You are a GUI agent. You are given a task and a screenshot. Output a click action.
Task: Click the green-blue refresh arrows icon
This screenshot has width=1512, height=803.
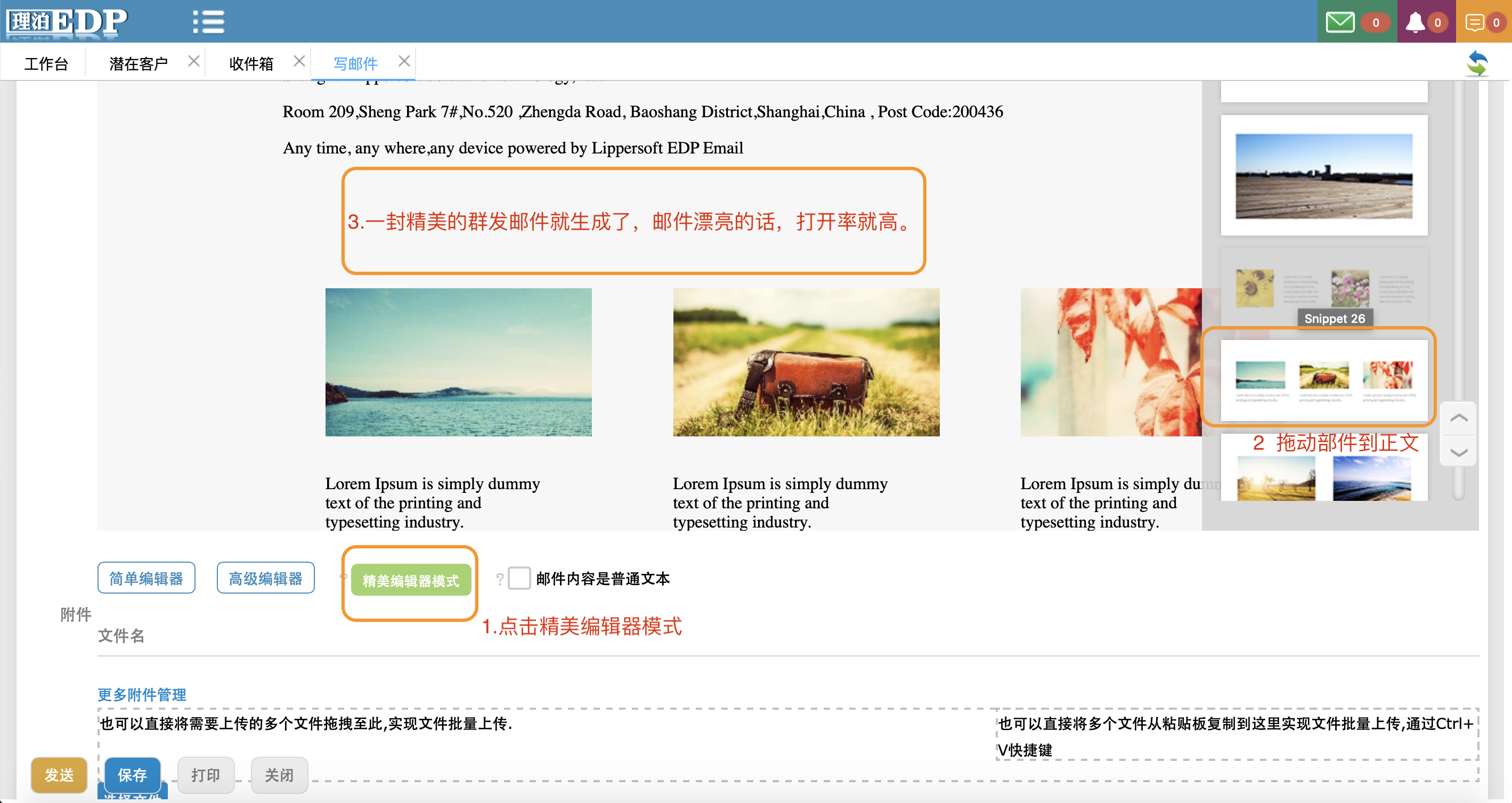coord(1477,63)
